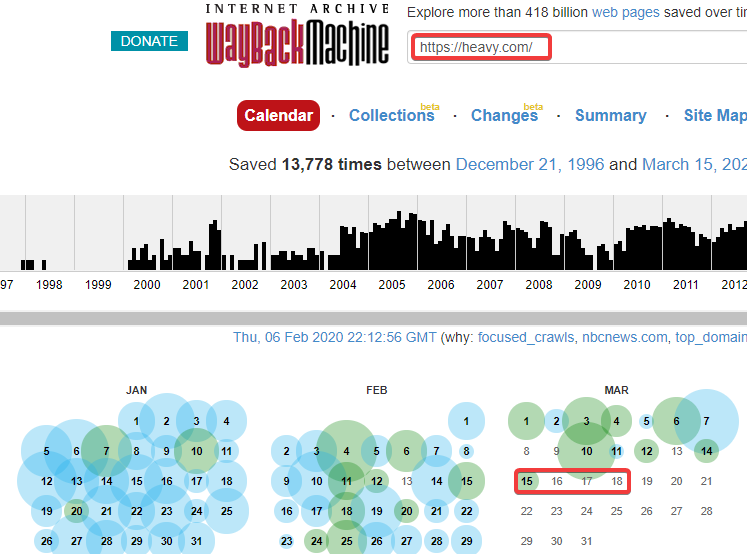Click the February 1 capture bubble
This screenshot has height=554, width=747.
[x=466, y=421]
